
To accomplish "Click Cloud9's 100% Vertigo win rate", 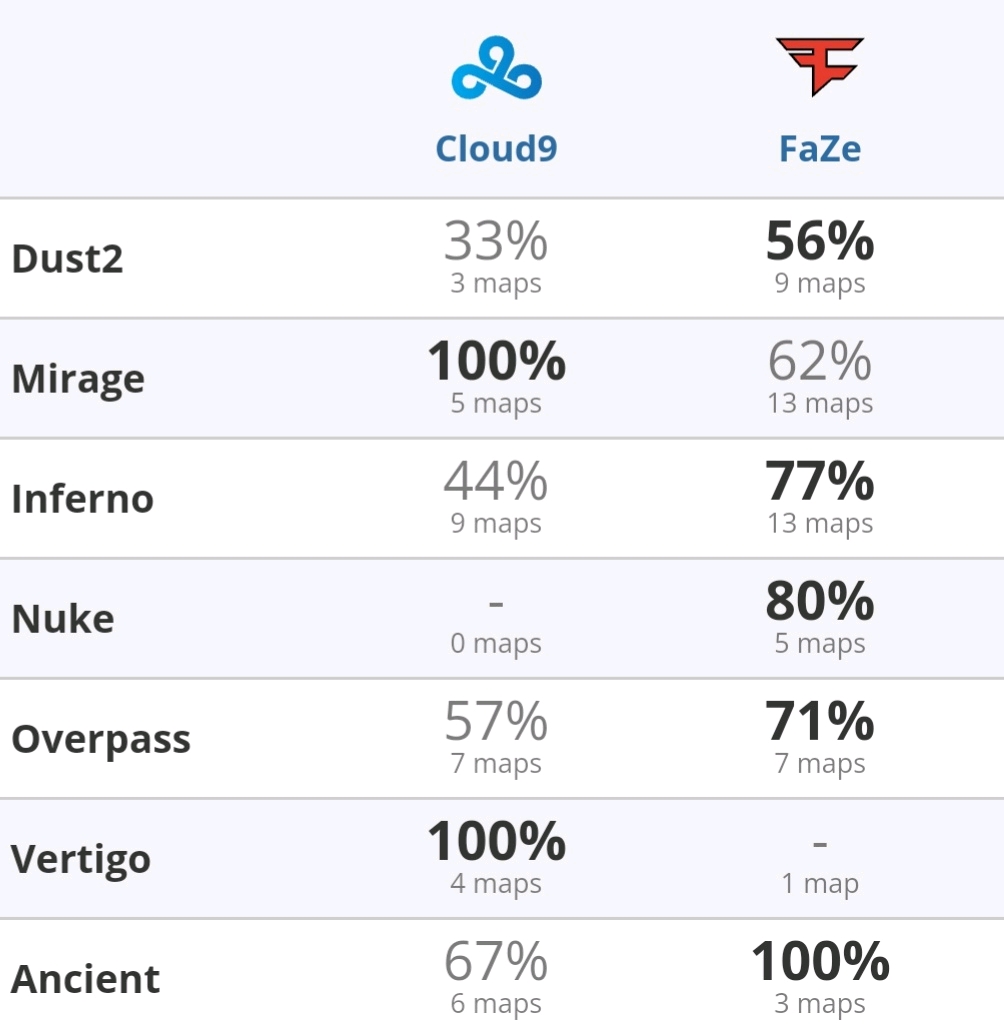I will click(496, 841).
